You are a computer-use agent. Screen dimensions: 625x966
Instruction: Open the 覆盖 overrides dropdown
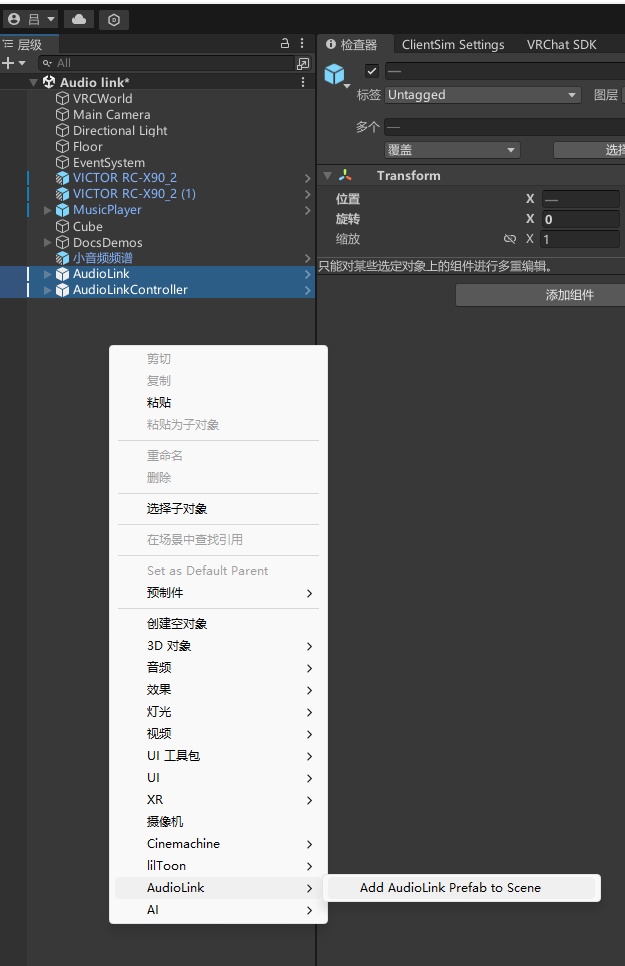pyautogui.click(x=452, y=150)
